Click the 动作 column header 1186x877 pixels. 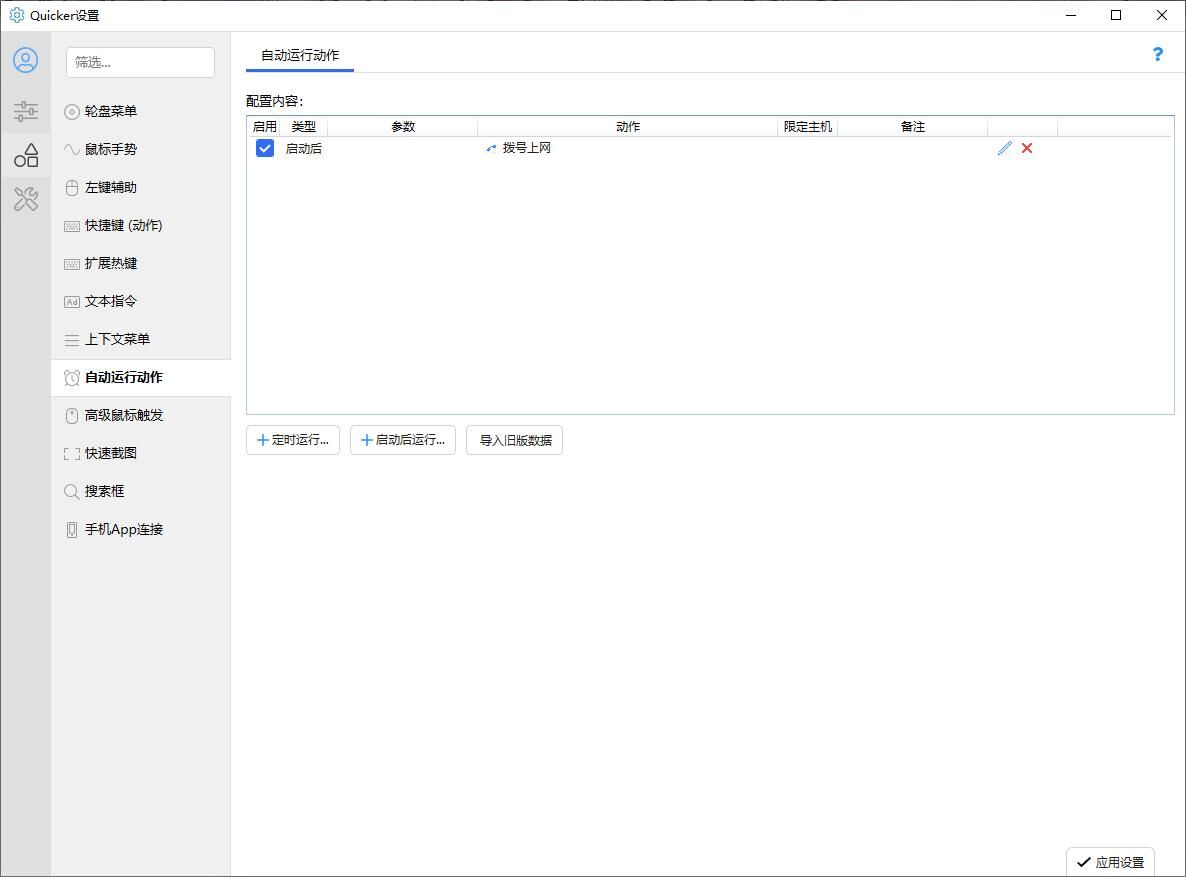(627, 127)
